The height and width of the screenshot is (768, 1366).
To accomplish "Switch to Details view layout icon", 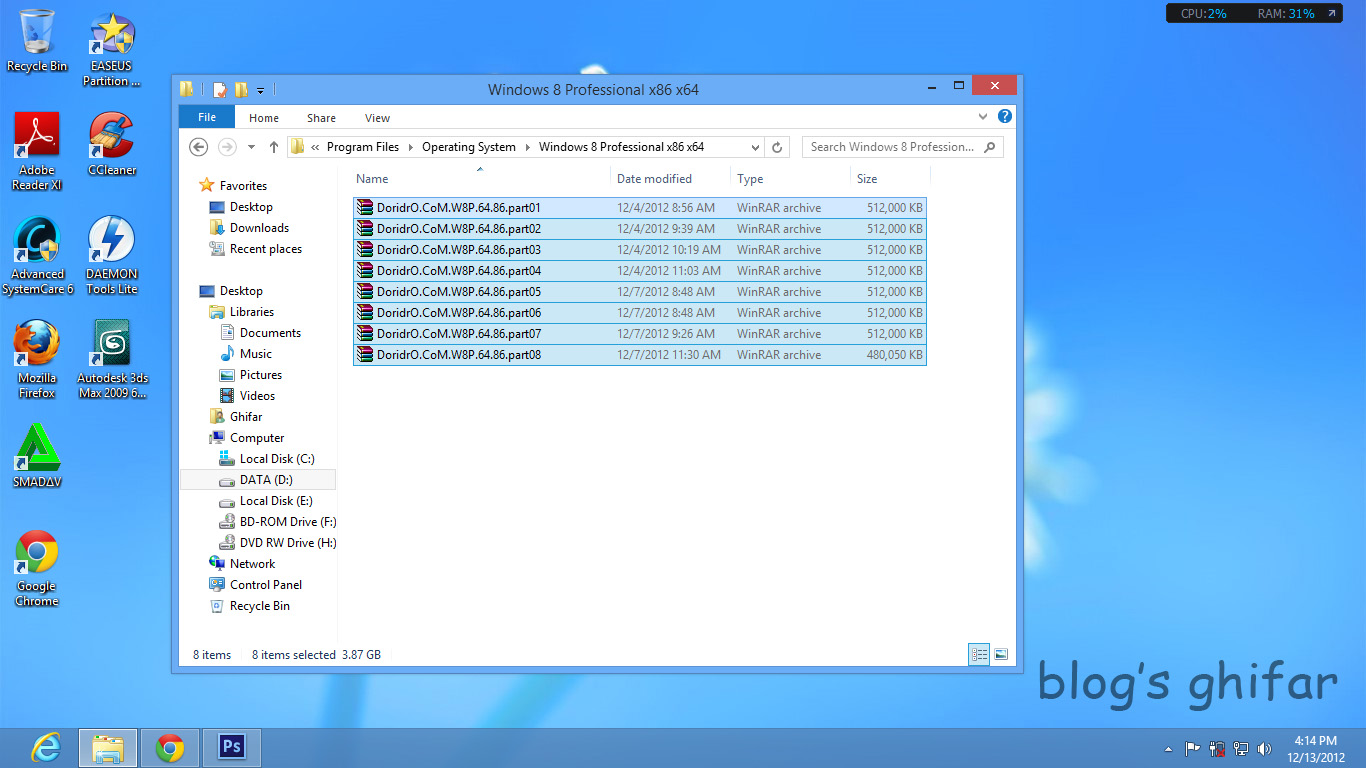I will 979,655.
